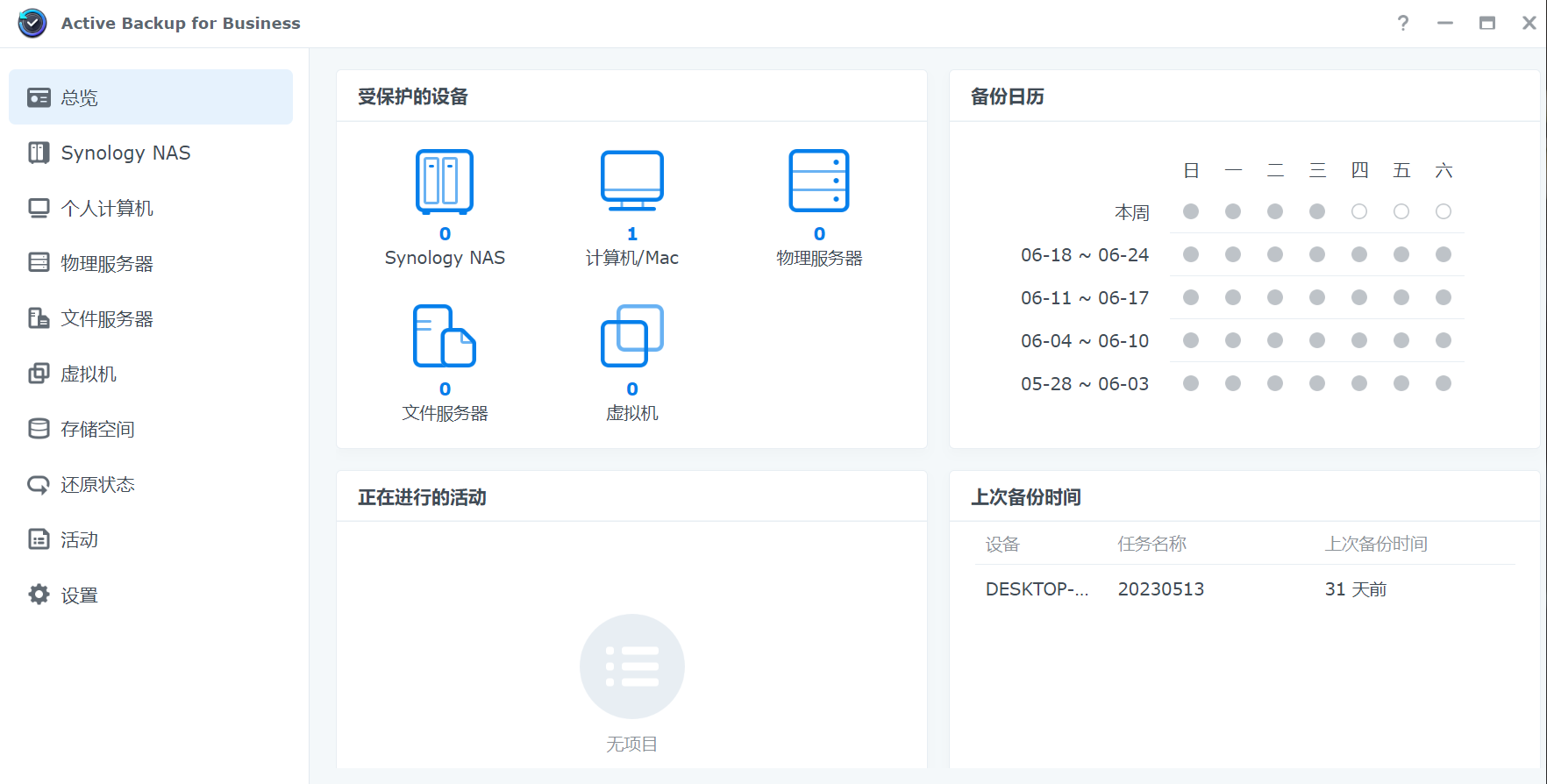Click the 31 天前 backup time cell

tap(1356, 589)
